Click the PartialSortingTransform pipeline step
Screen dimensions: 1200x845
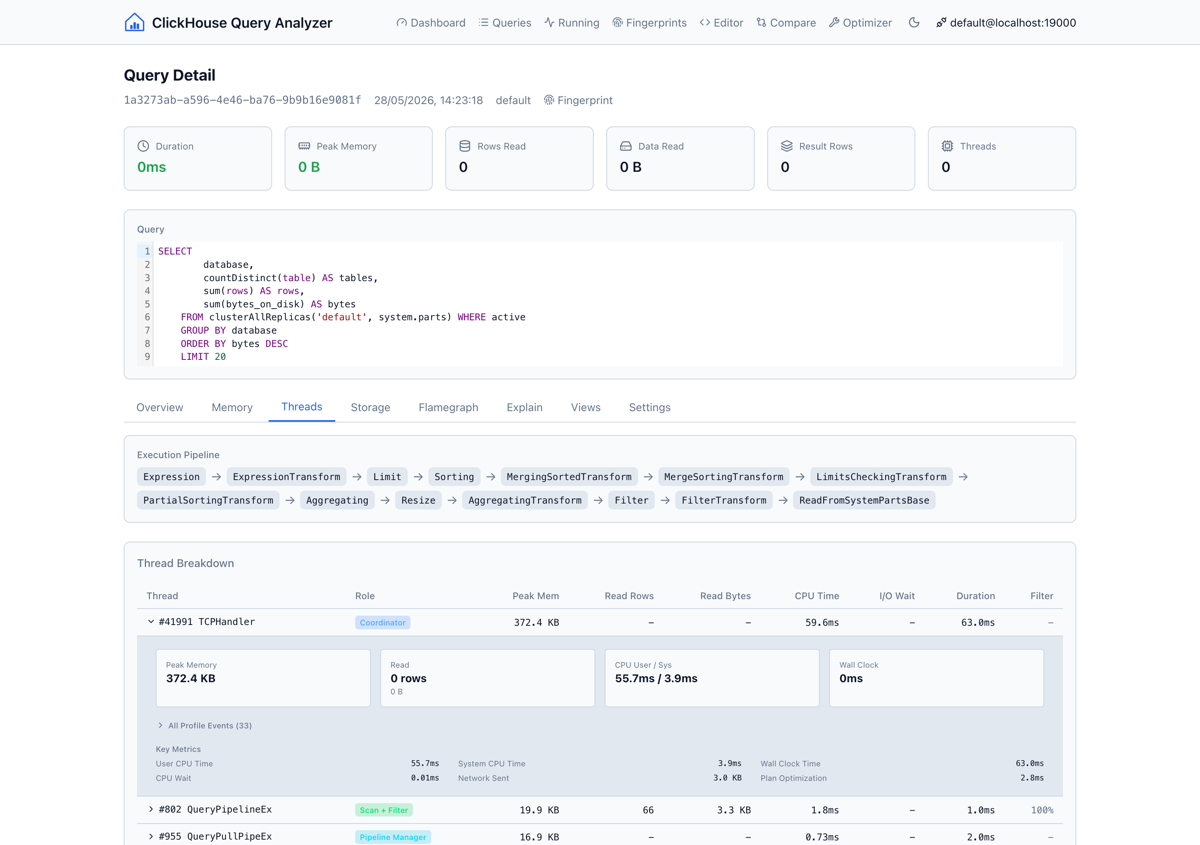(208, 500)
